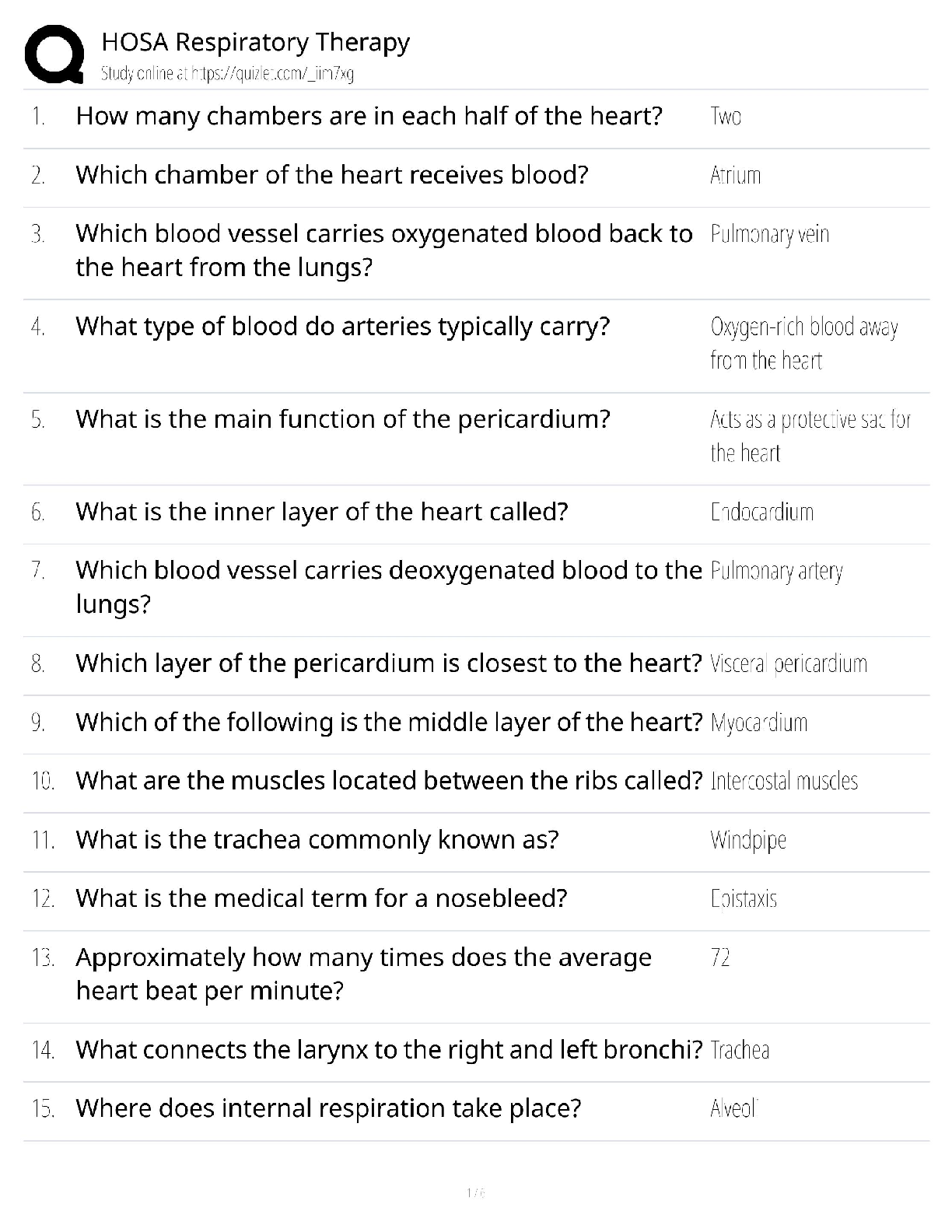The image size is (952, 1232).
Task: Click the page number indicator at bottom
Action: pyautogui.click(x=475, y=1192)
